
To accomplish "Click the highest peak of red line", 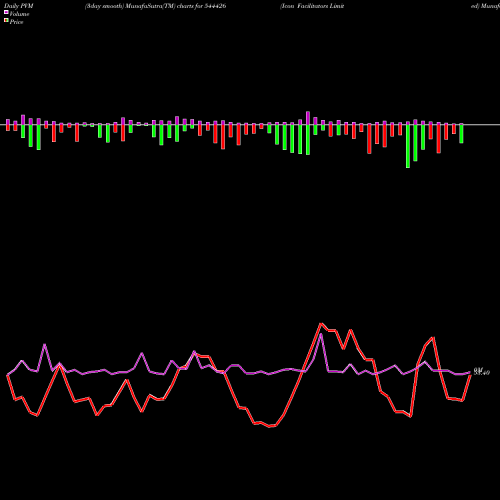I will click(x=321, y=323).
